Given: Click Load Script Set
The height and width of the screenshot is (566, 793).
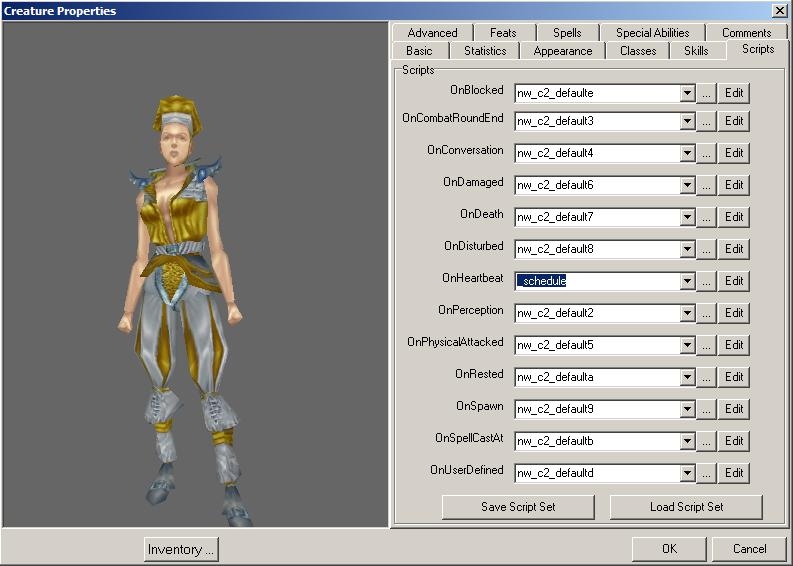Looking at the screenshot, I should click(x=686, y=507).
